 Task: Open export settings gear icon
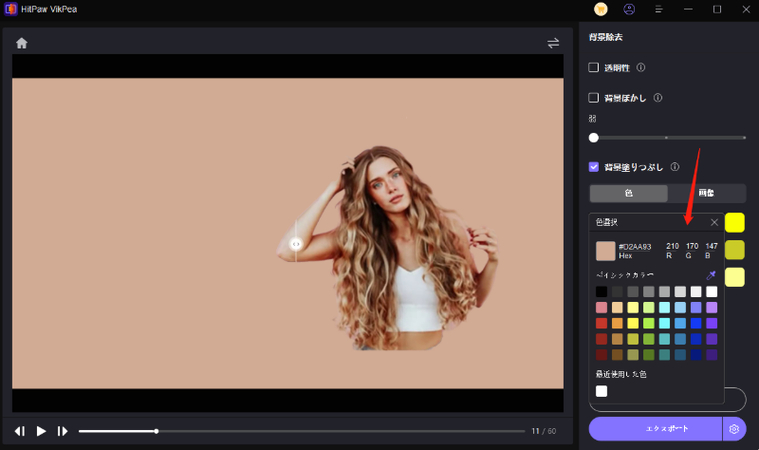coord(734,429)
